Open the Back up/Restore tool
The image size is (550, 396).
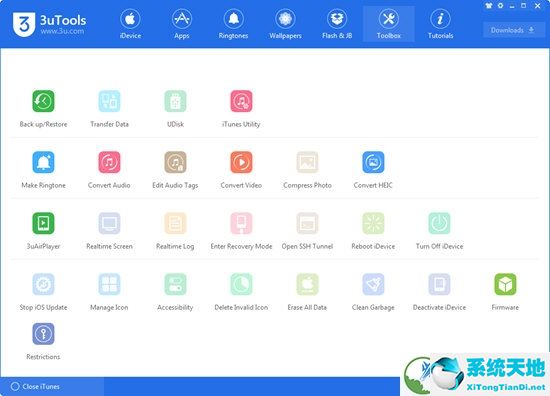pyautogui.click(x=43, y=101)
